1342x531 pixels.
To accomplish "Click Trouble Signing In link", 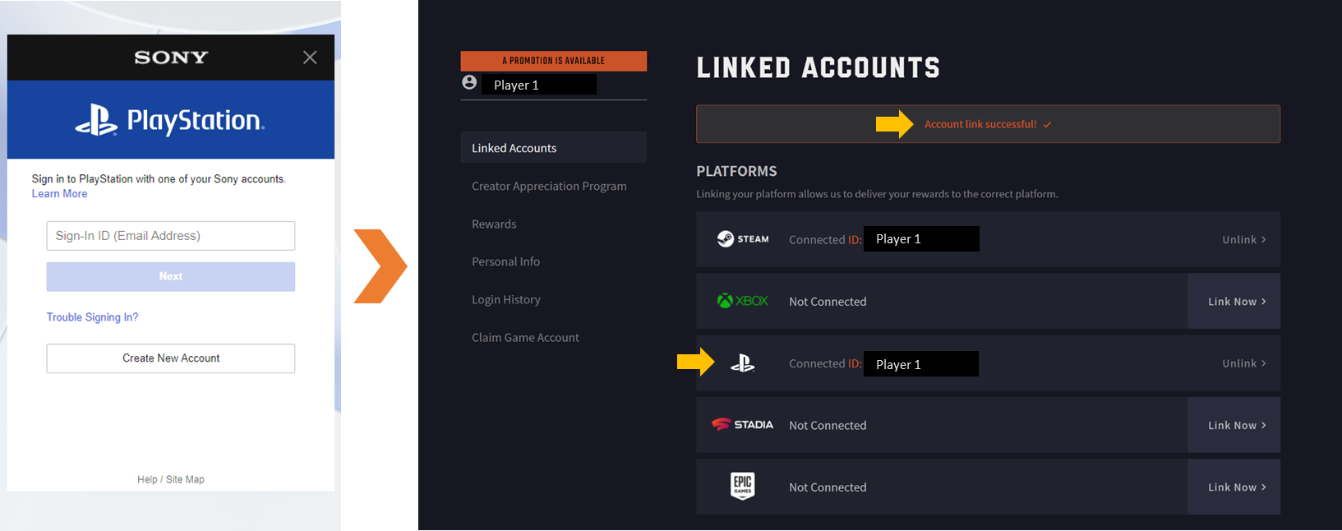I will click(92, 317).
